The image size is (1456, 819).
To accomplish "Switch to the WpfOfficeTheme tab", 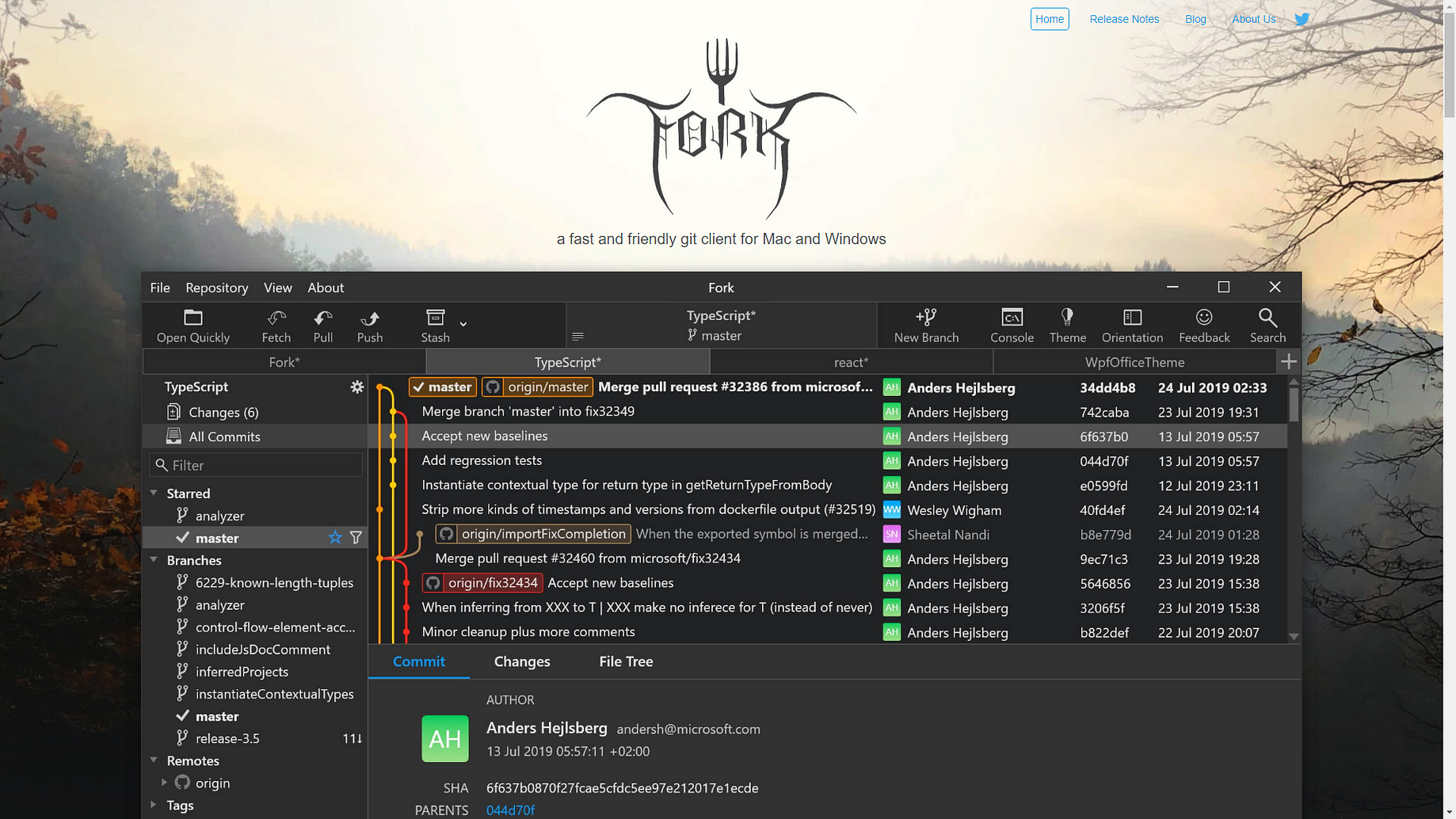I will click(1134, 362).
